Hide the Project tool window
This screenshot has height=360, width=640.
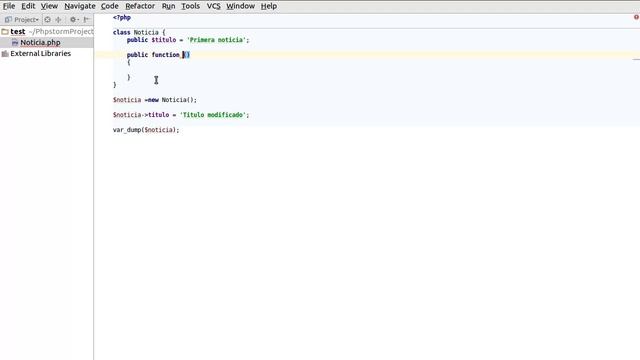coord(86,20)
